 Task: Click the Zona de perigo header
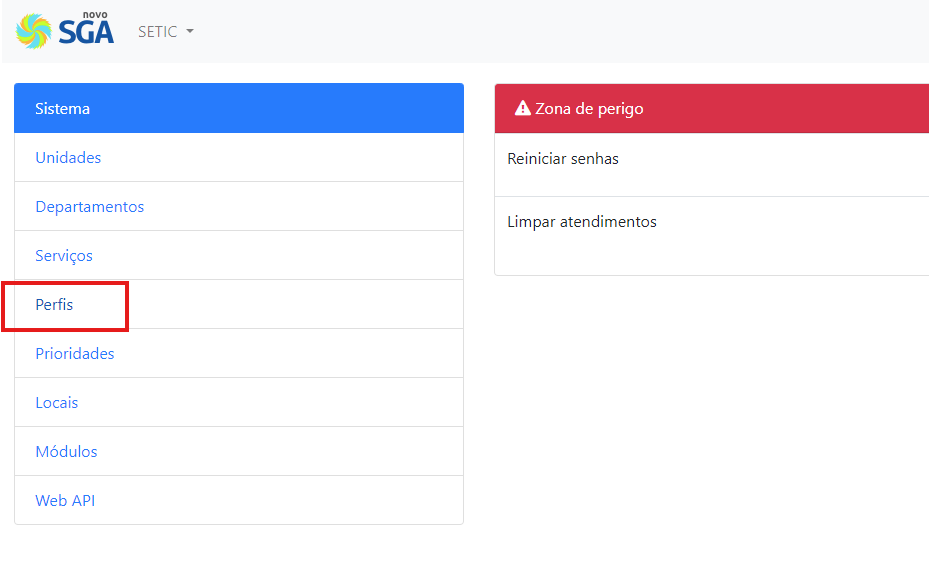(x=712, y=108)
